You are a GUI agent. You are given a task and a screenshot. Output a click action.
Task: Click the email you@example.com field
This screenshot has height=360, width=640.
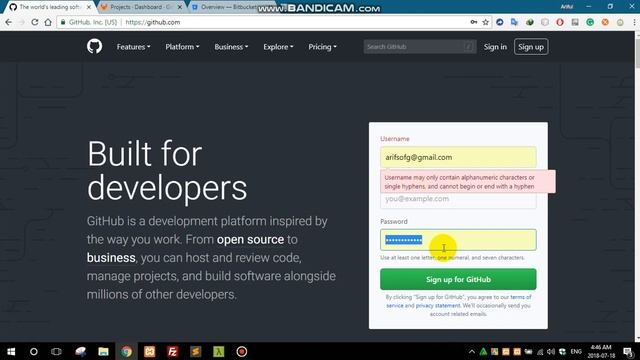(458, 200)
